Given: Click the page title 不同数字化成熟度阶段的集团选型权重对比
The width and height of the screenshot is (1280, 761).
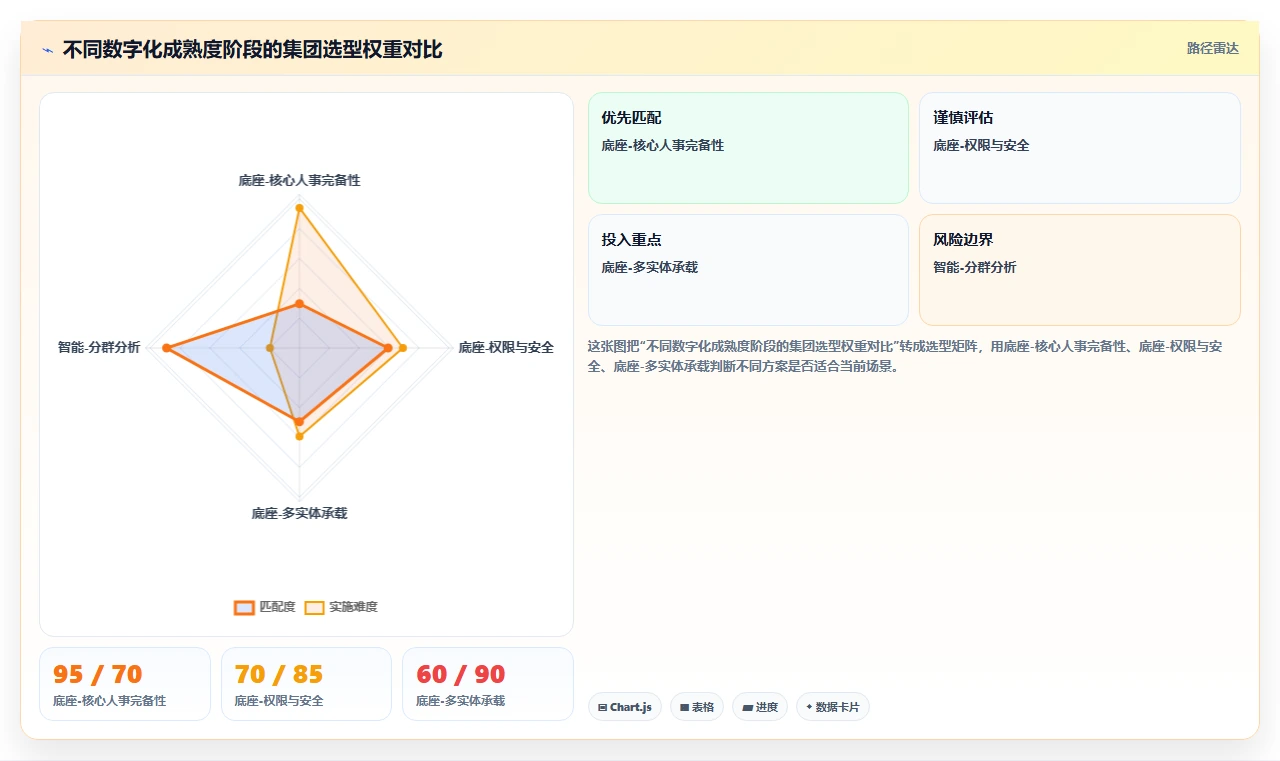Looking at the screenshot, I should click(x=252, y=50).
